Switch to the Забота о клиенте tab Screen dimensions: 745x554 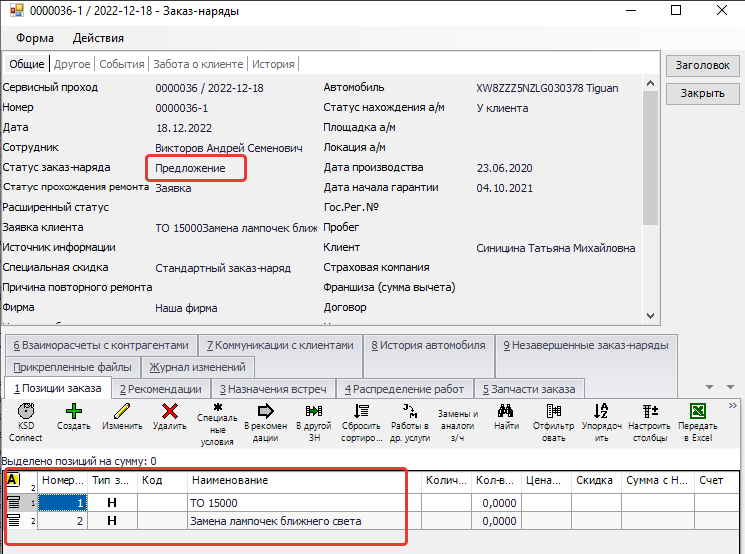tap(198, 64)
